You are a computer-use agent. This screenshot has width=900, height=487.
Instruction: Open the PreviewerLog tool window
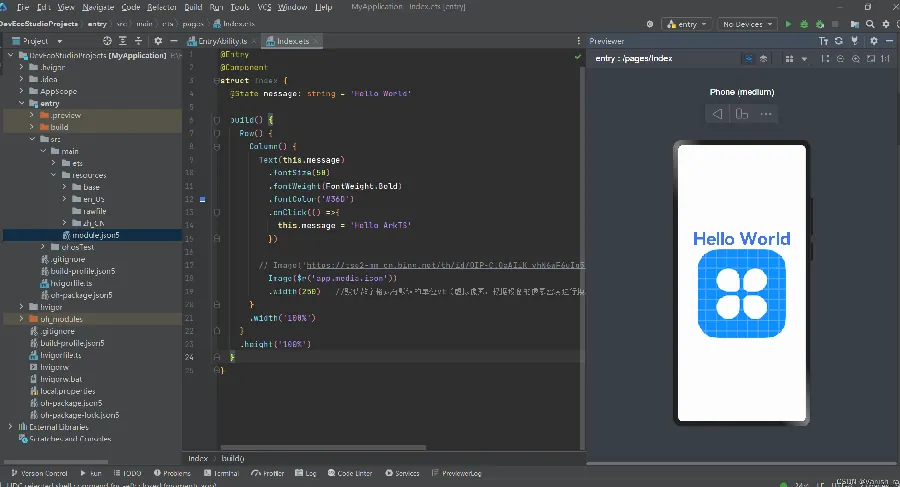[457, 473]
